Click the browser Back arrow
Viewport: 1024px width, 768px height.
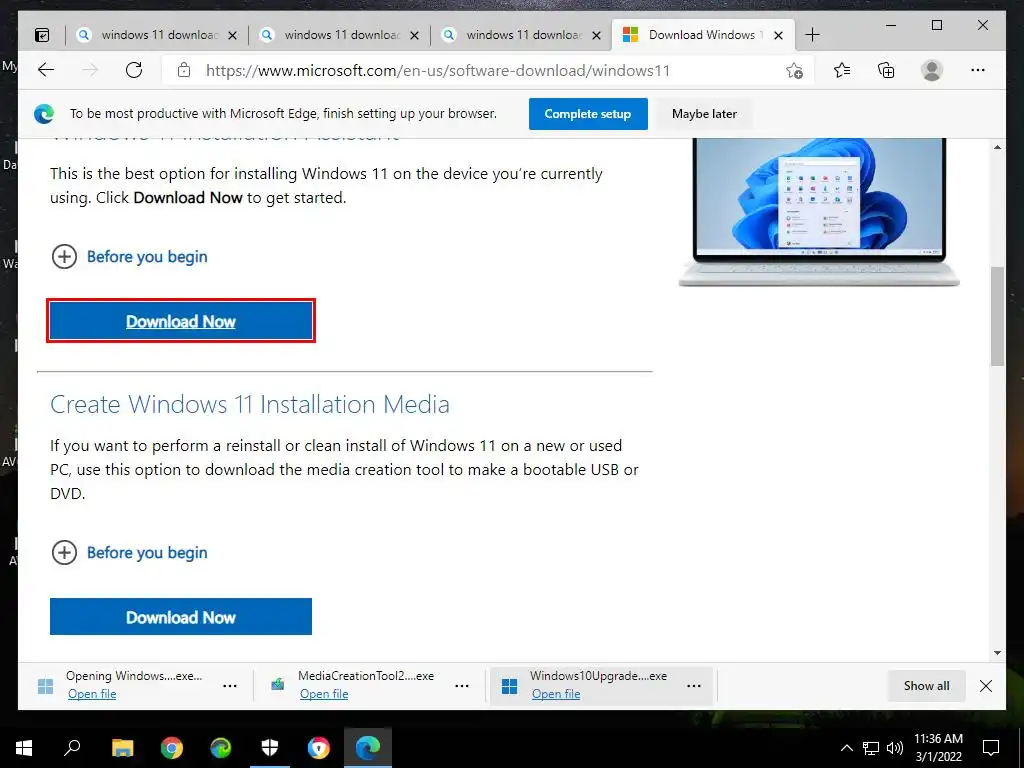(46, 70)
